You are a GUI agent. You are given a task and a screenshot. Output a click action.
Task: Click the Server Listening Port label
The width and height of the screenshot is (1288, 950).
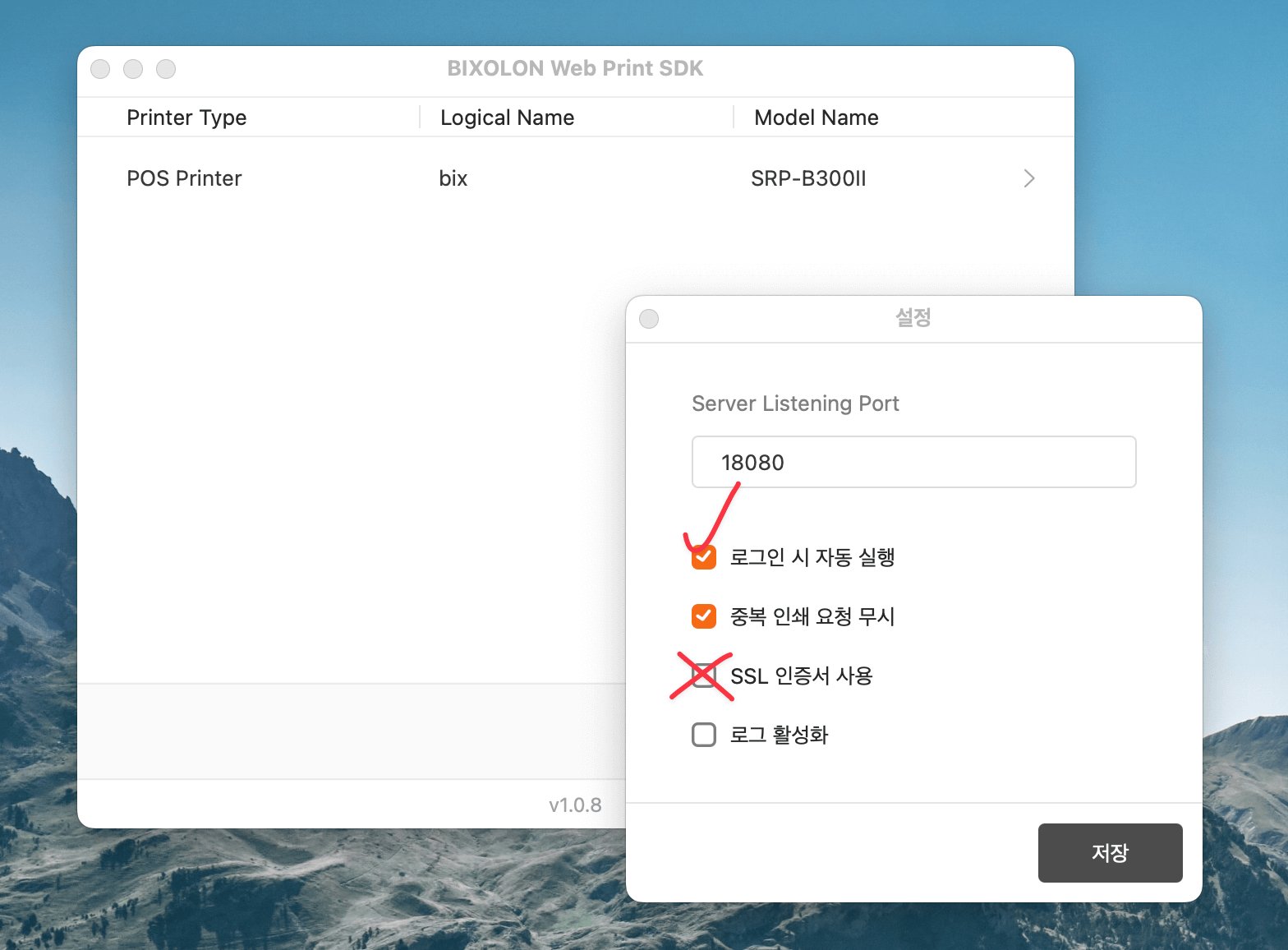pyautogui.click(x=795, y=404)
